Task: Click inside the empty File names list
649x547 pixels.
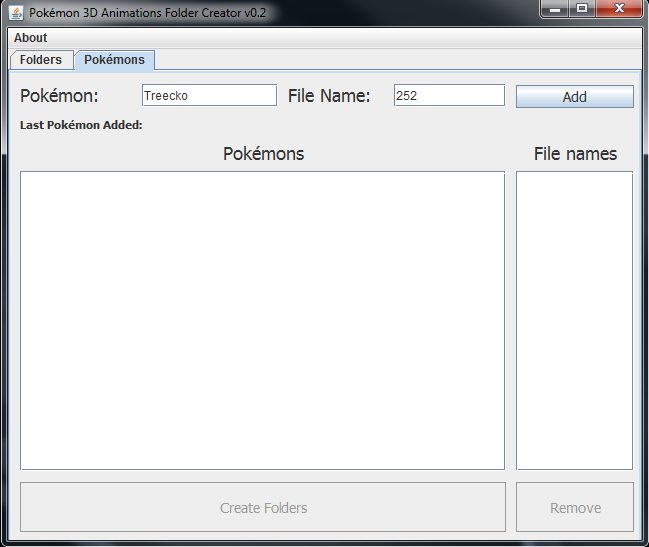Action: click(574, 320)
